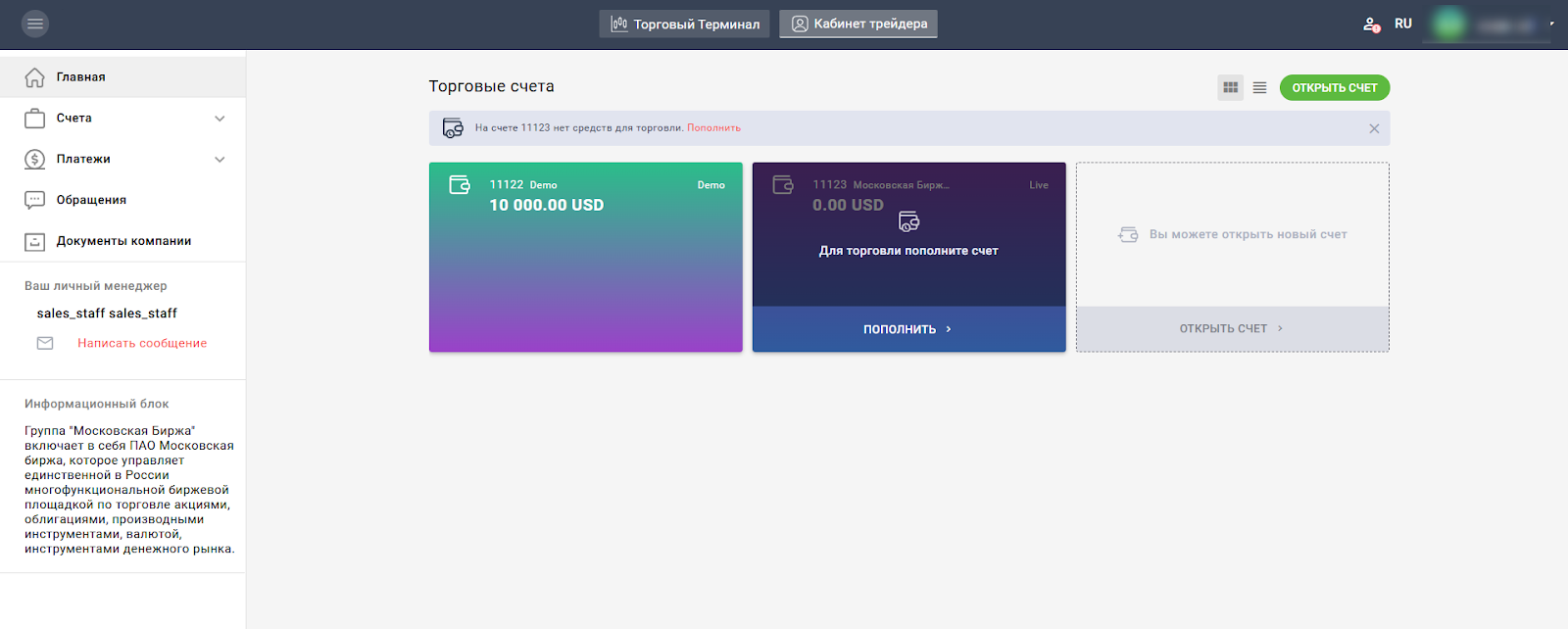The image size is (1568, 629).
Task: Click the wallet icon in notification banner
Action: click(x=453, y=128)
